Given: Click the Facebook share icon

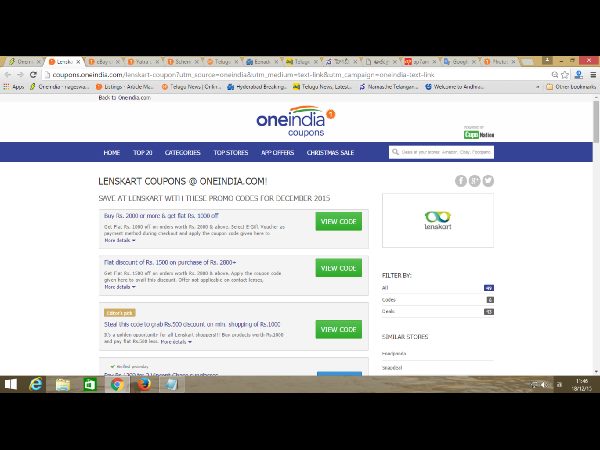Looking at the screenshot, I should pos(461,181).
